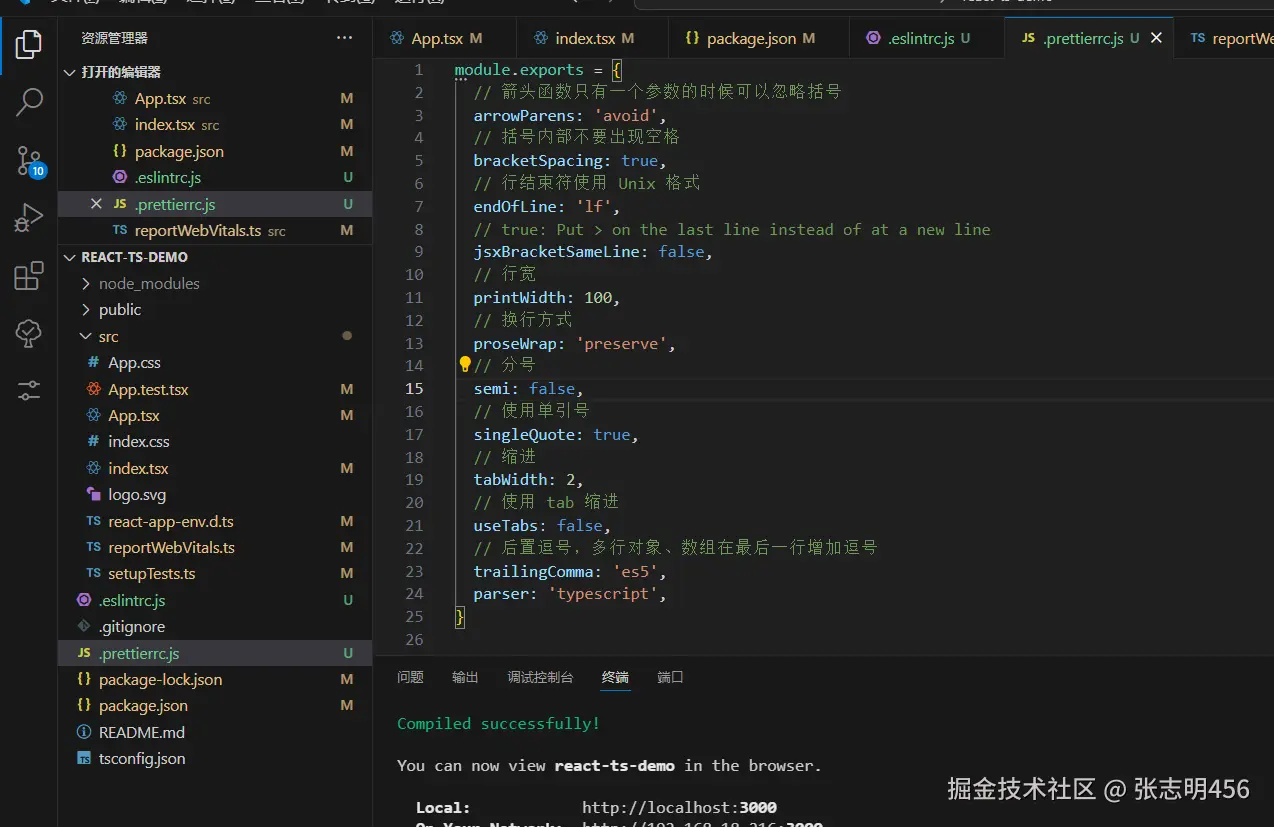The height and width of the screenshot is (827, 1274).
Task: Open the localhost:3000 link in terminal
Action: pyautogui.click(x=679, y=807)
